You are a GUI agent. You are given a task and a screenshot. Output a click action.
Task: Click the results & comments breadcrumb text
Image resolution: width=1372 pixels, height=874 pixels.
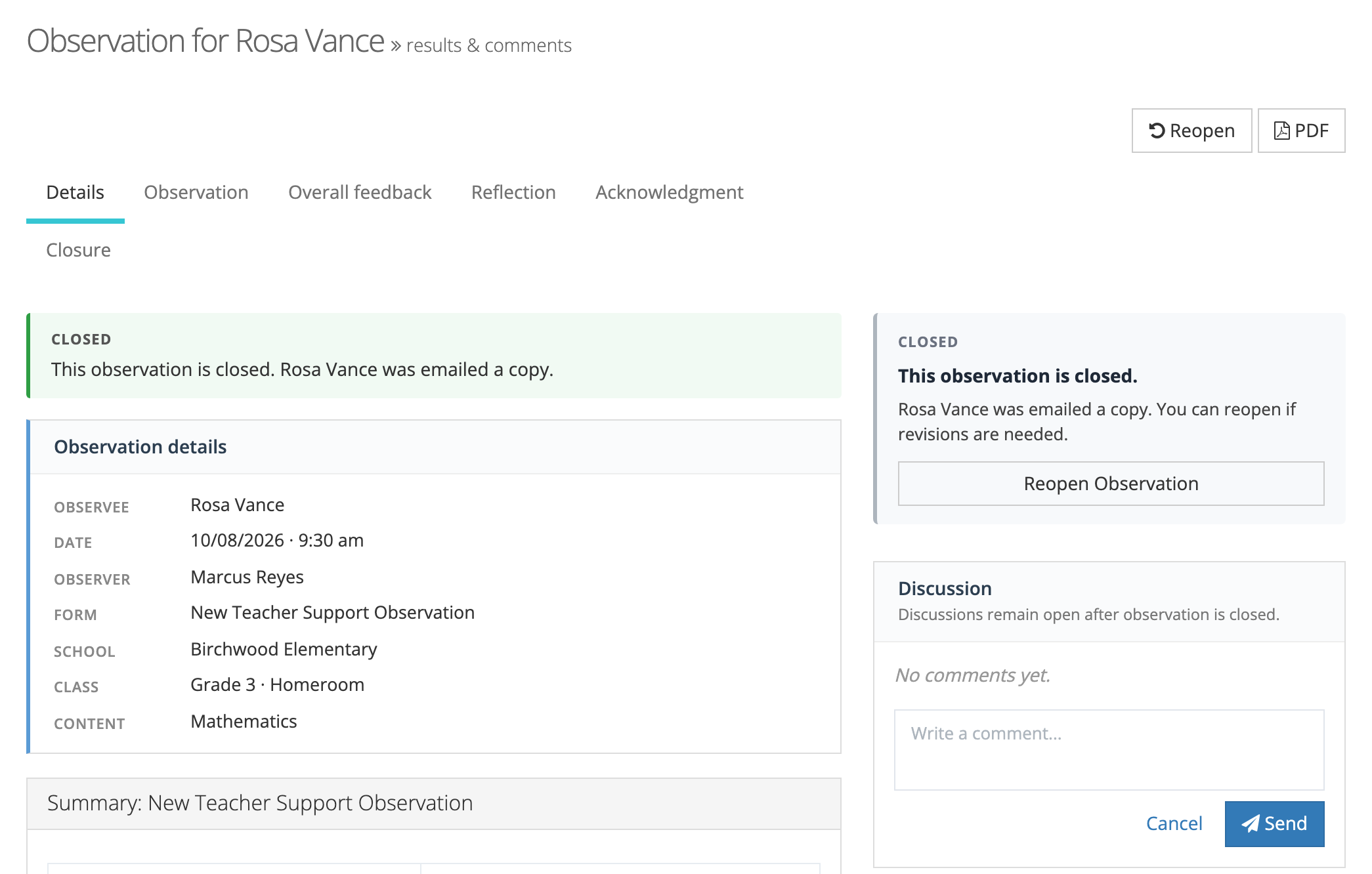489,45
